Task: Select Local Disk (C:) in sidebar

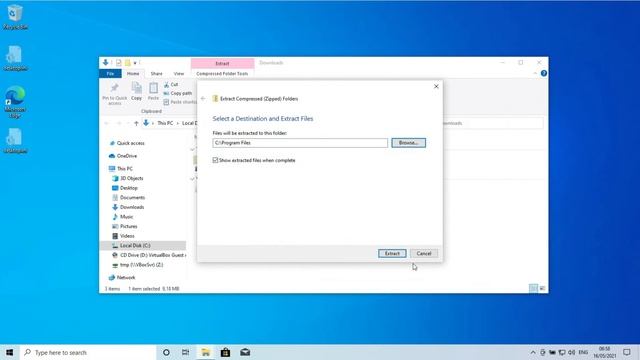Action: 143,245
